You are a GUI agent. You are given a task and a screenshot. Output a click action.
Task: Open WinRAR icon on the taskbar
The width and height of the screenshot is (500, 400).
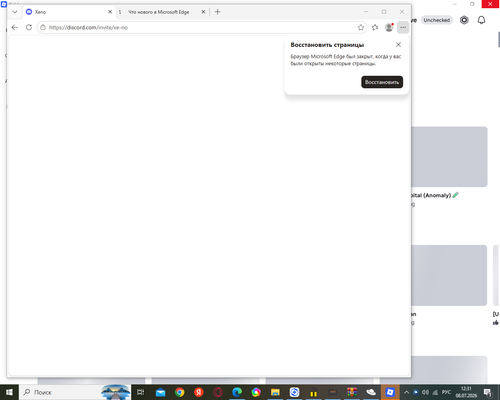[x=352, y=392]
